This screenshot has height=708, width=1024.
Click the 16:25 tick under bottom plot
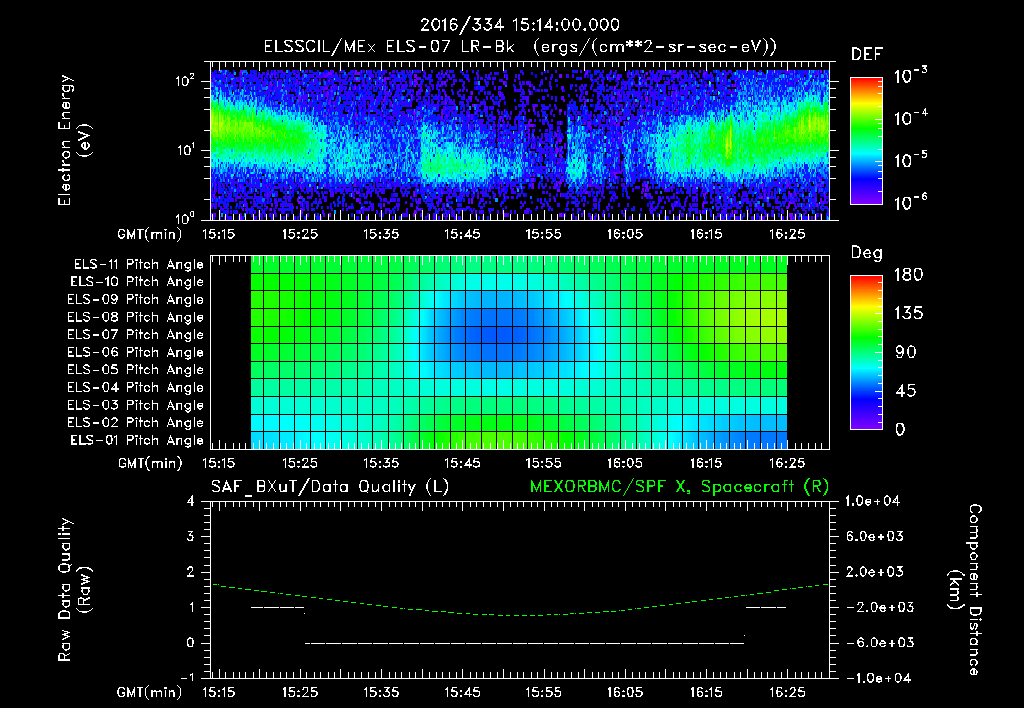787,692
